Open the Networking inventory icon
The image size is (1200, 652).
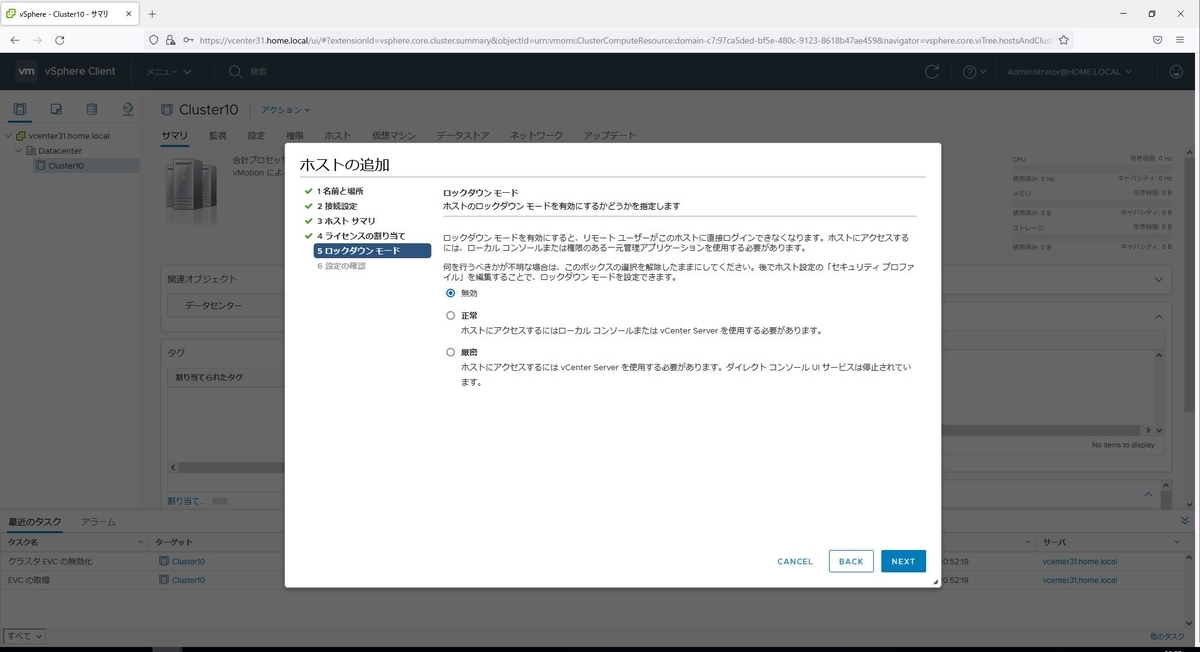tap(128, 109)
